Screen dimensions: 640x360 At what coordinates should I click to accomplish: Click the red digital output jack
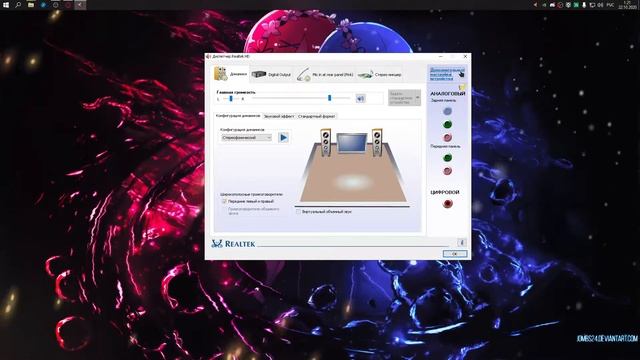coord(447,203)
